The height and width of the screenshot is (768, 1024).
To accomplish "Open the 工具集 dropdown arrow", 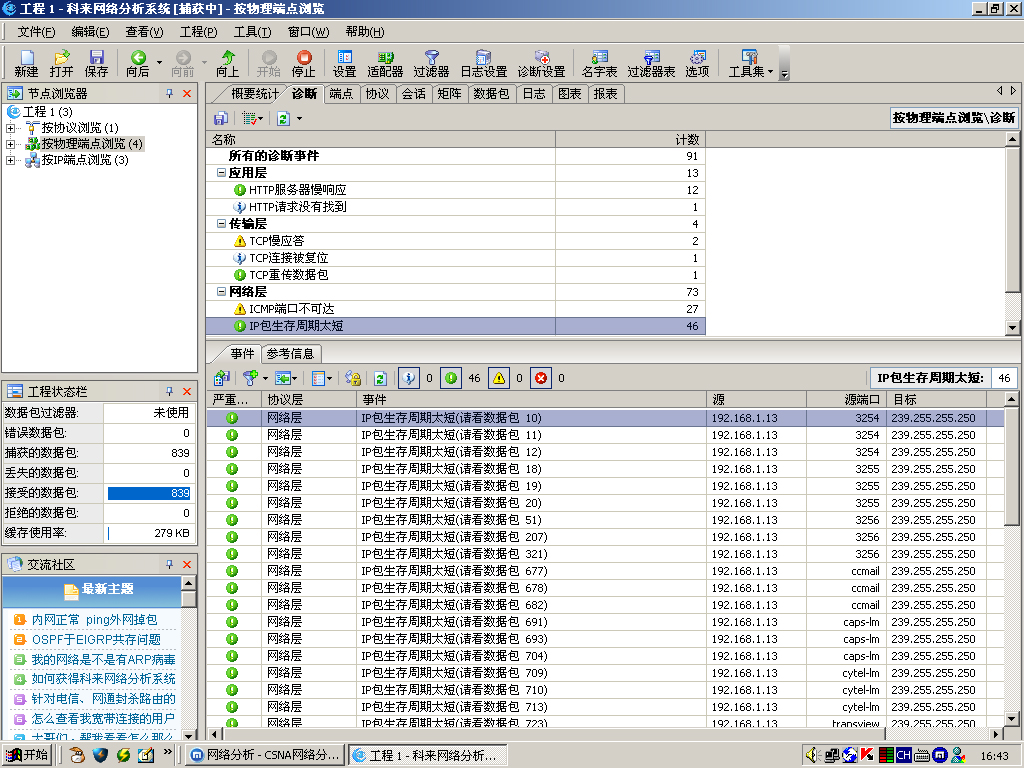I will click(x=770, y=70).
